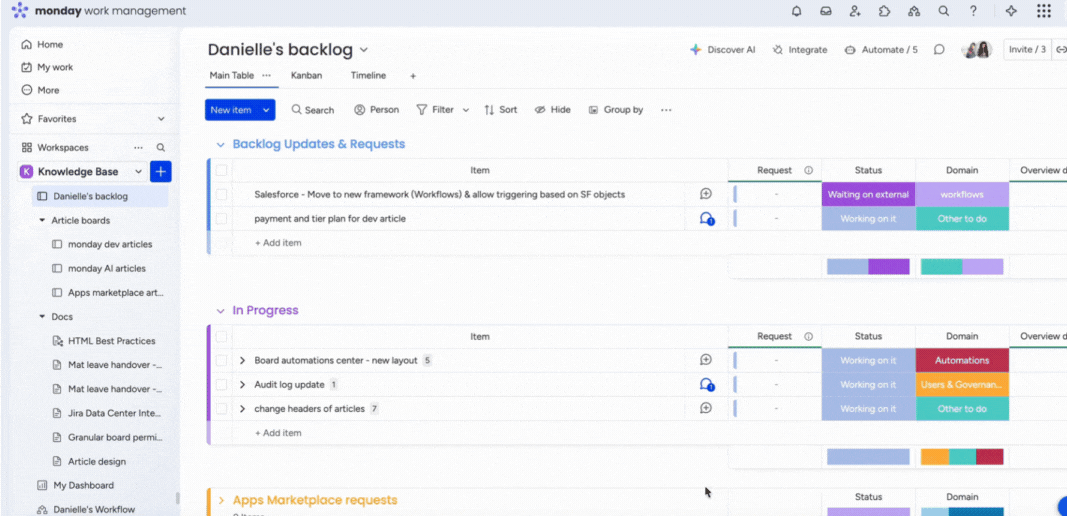Open Automate / 5 center
The width and height of the screenshot is (1067, 516).
[881, 50]
